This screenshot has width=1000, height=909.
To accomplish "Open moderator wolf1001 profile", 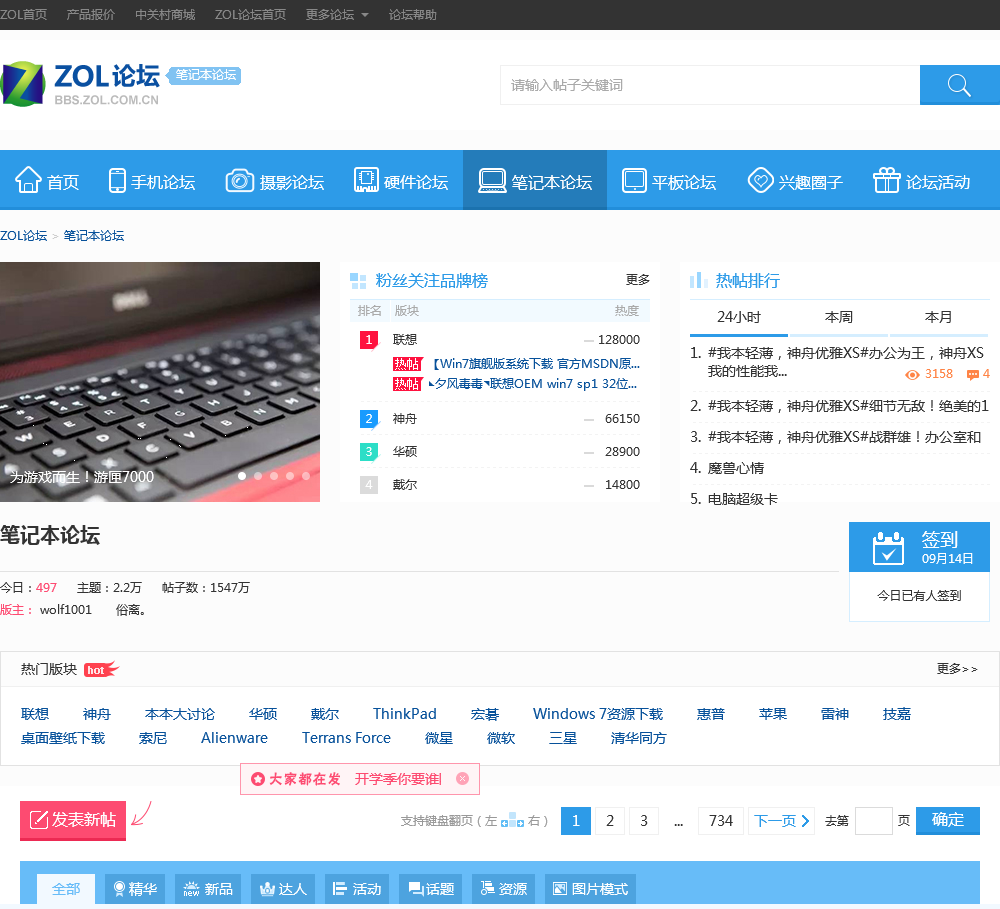I will [66, 610].
